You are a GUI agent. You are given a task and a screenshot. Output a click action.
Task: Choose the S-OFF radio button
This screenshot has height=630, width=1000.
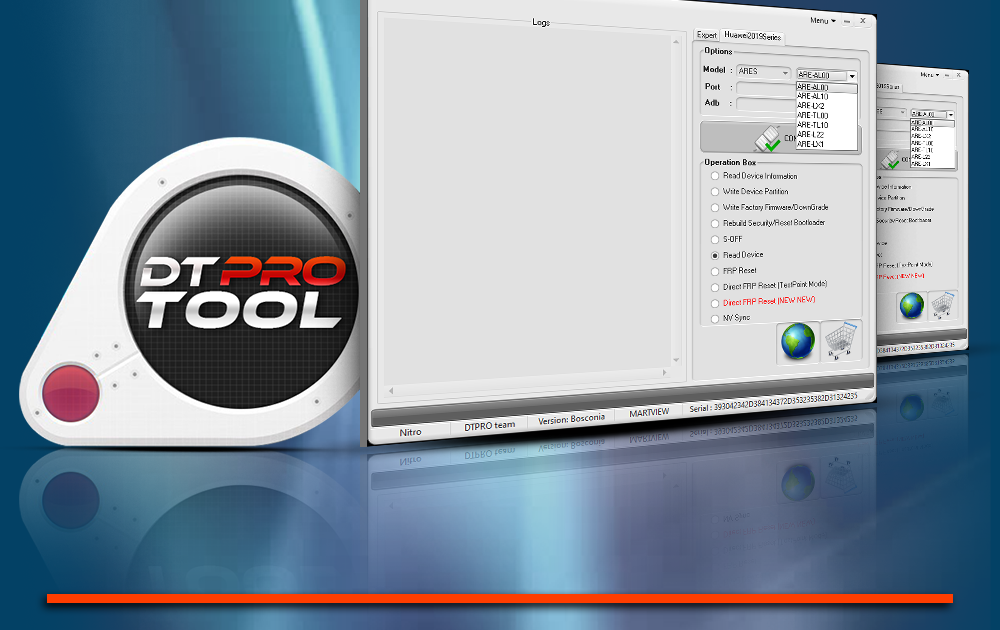pos(715,240)
